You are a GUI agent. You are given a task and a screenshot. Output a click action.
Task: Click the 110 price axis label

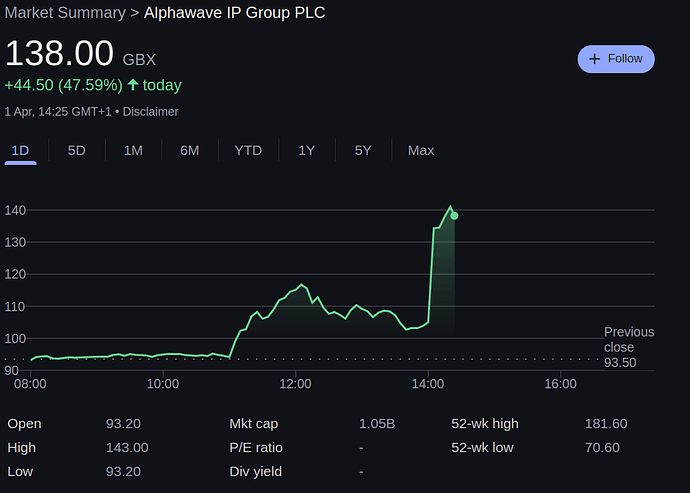tap(15, 306)
